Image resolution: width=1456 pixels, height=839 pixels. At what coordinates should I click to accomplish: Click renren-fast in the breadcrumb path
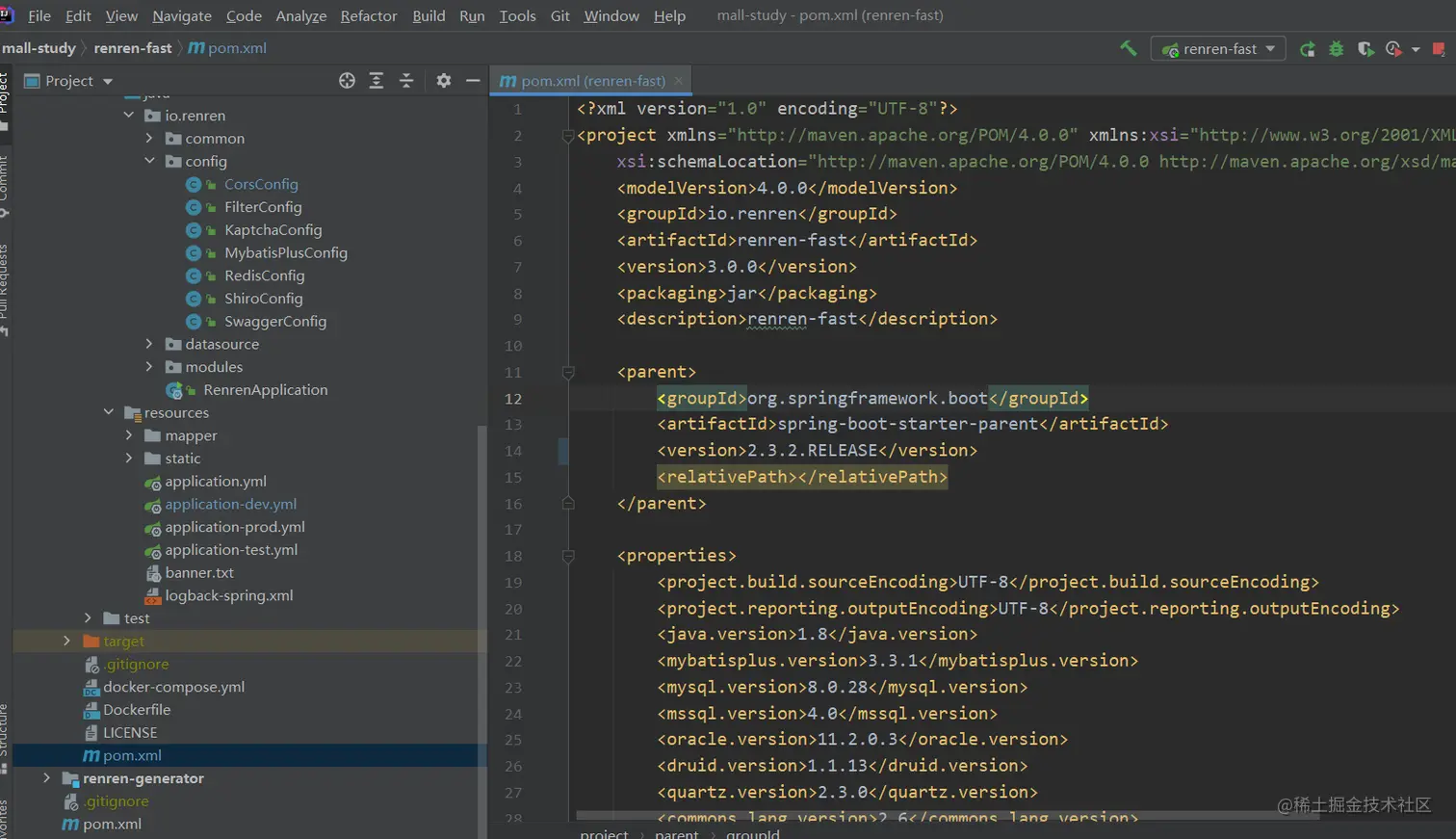(x=133, y=48)
